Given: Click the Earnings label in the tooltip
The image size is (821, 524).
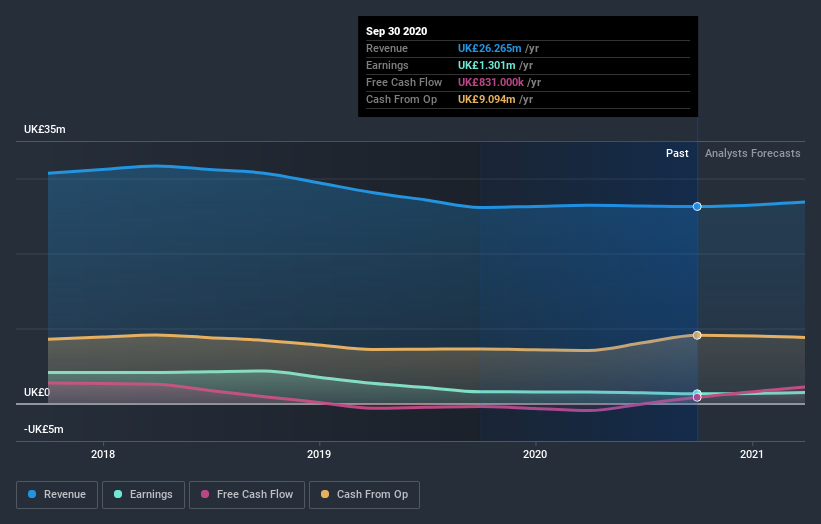Looking at the screenshot, I should (x=387, y=65).
